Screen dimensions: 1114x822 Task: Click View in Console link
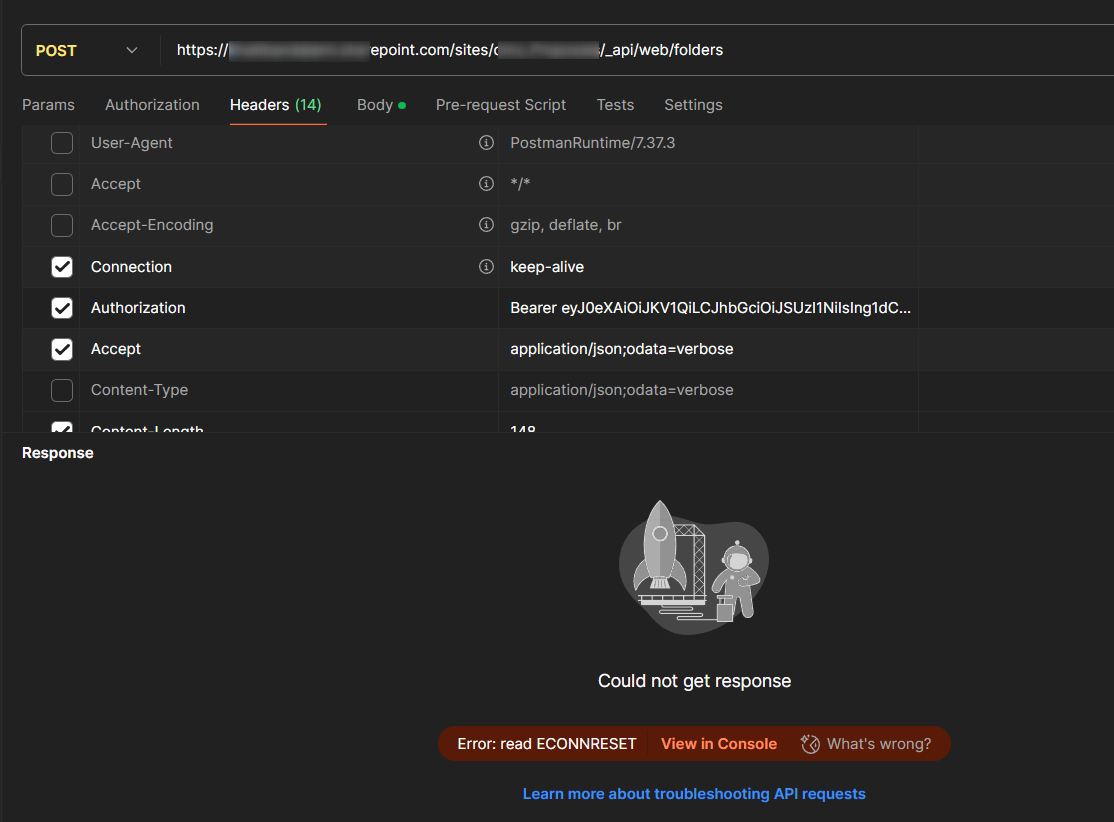pos(719,744)
